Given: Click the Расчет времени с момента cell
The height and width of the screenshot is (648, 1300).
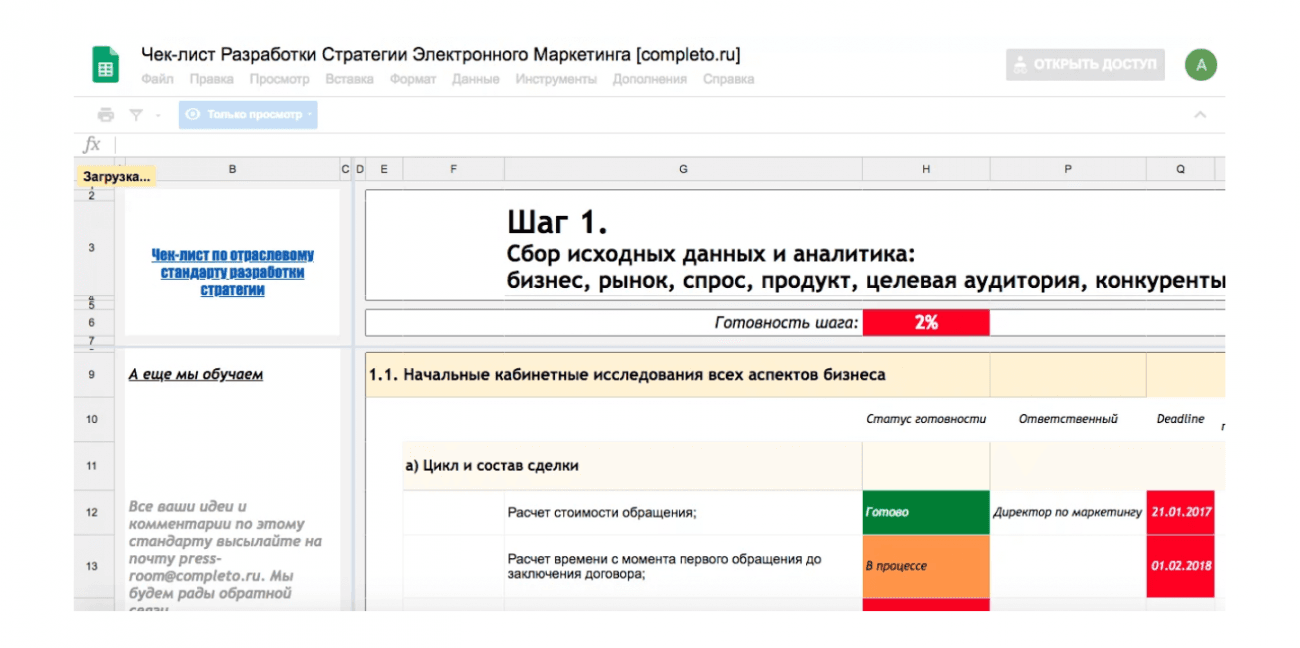Looking at the screenshot, I should tap(683, 567).
